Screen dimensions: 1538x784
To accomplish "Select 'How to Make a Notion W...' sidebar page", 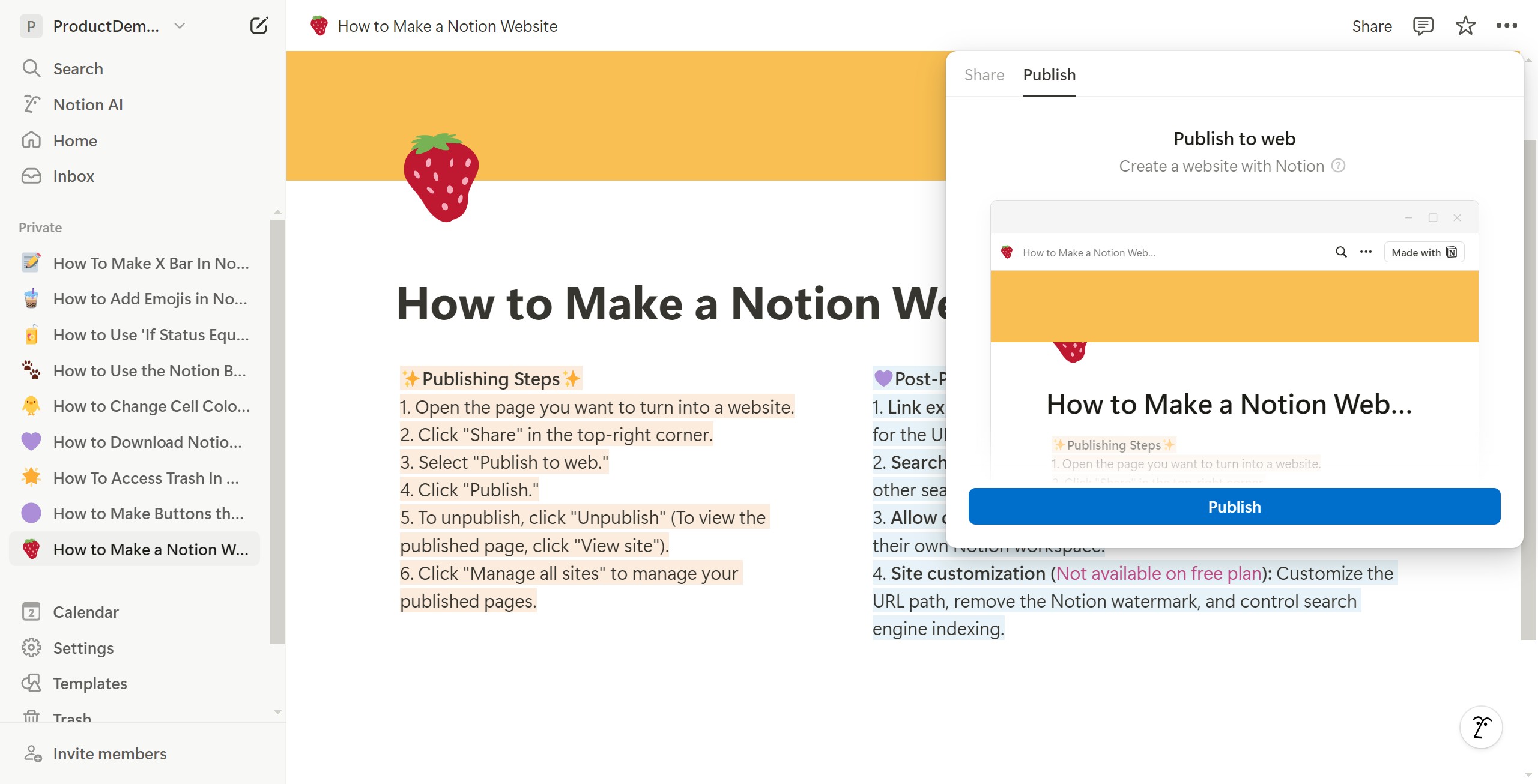I will point(135,549).
